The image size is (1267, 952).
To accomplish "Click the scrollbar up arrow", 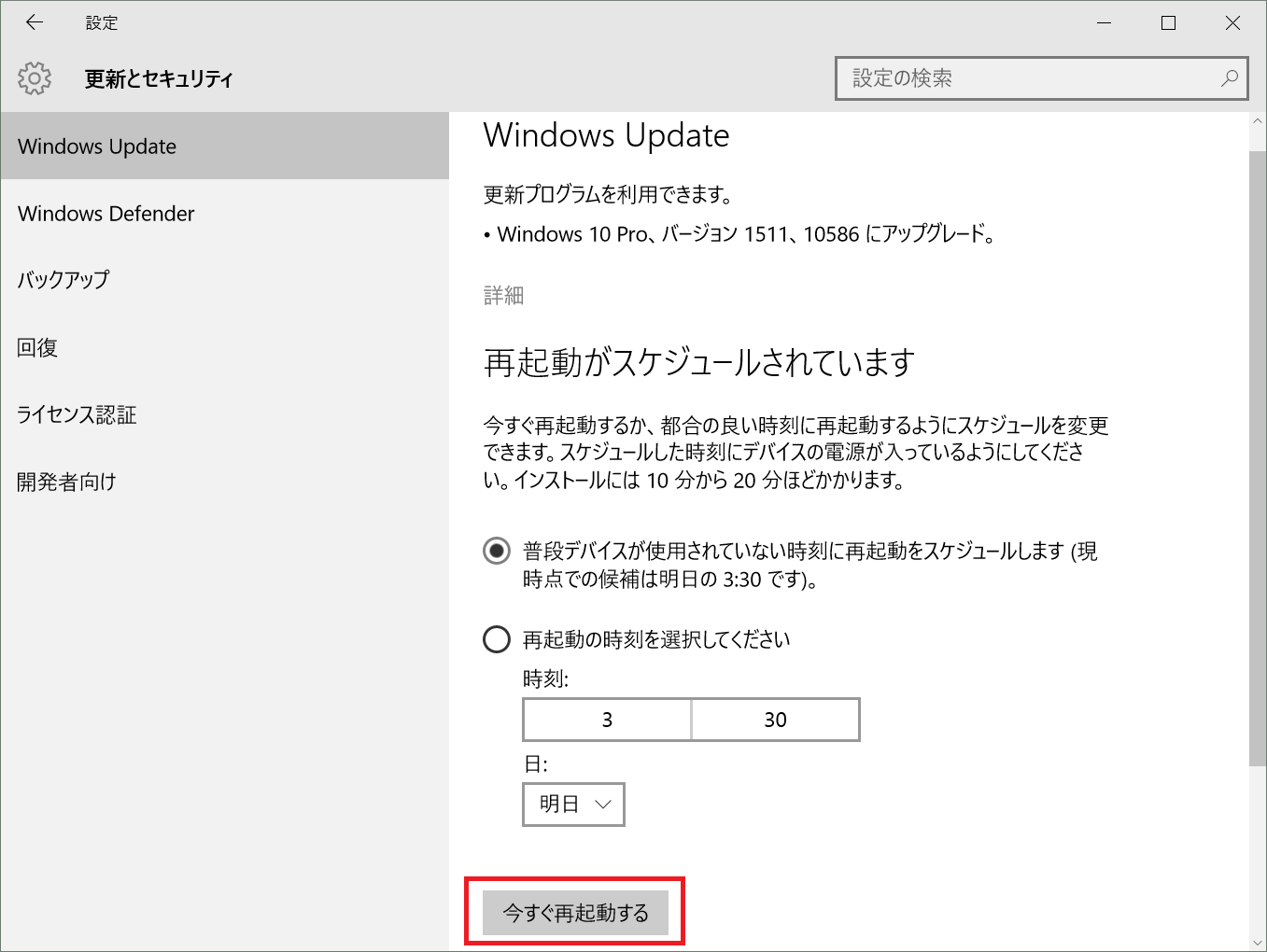I will [x=1257, y=121].
